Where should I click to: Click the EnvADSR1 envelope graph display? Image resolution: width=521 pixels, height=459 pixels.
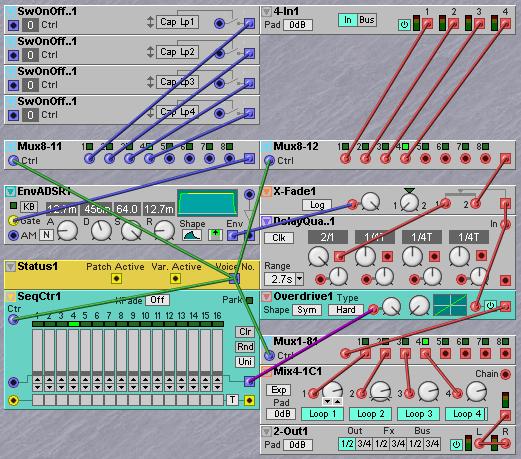tap(207, 203)
